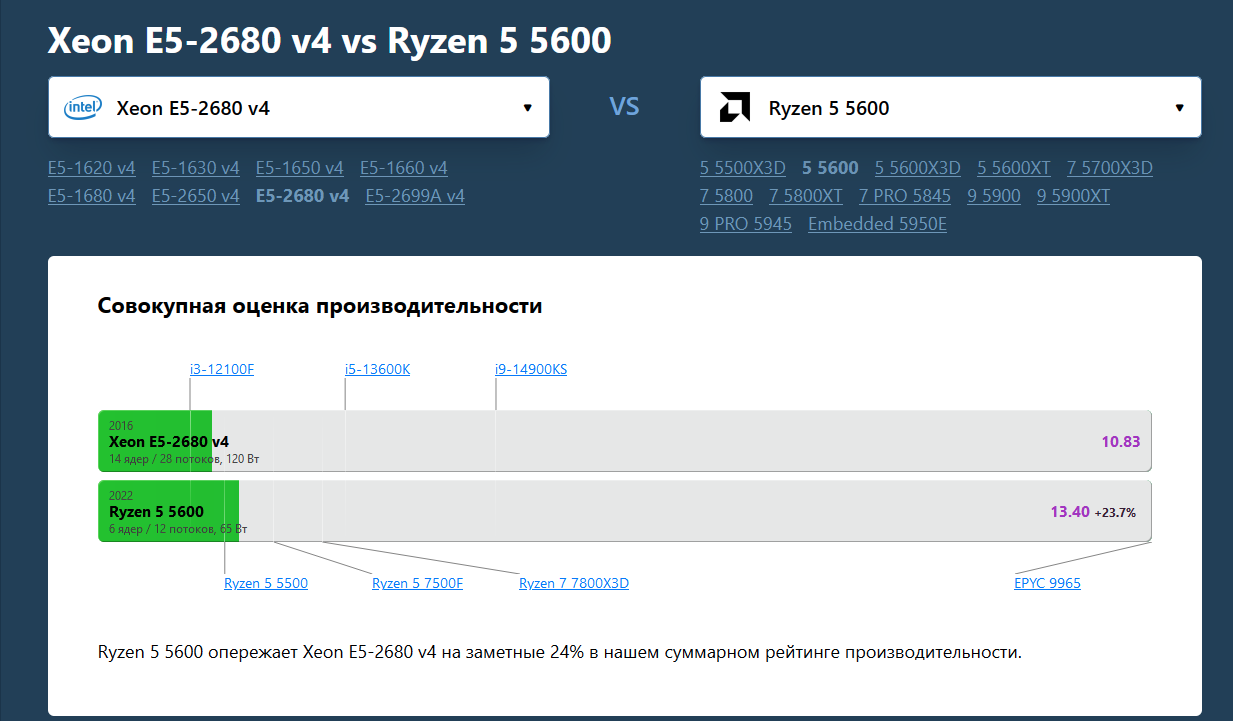This screenshot has width=1233, height=721.
Task: Click the i9-14900KS marker link
Action: click(531, 369)
